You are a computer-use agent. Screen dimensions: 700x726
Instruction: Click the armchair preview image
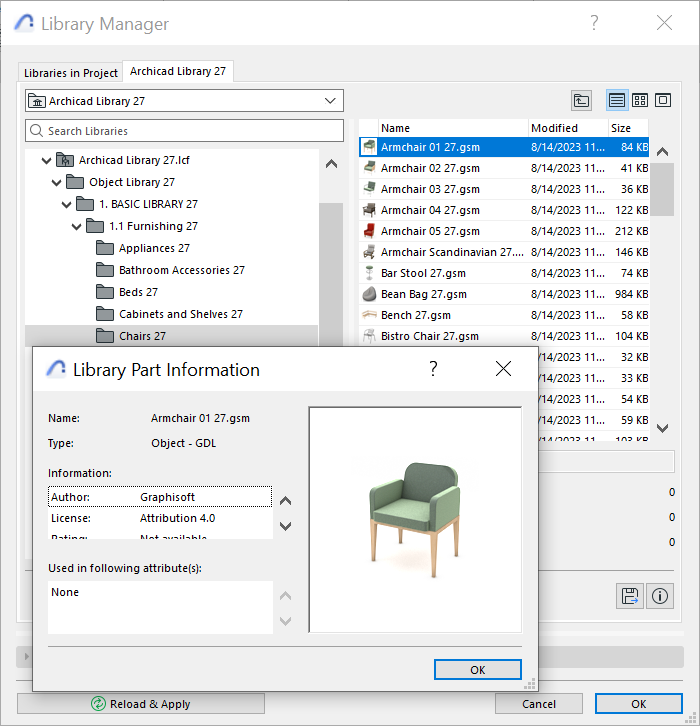pyautogui.click(x=415, y=519)
